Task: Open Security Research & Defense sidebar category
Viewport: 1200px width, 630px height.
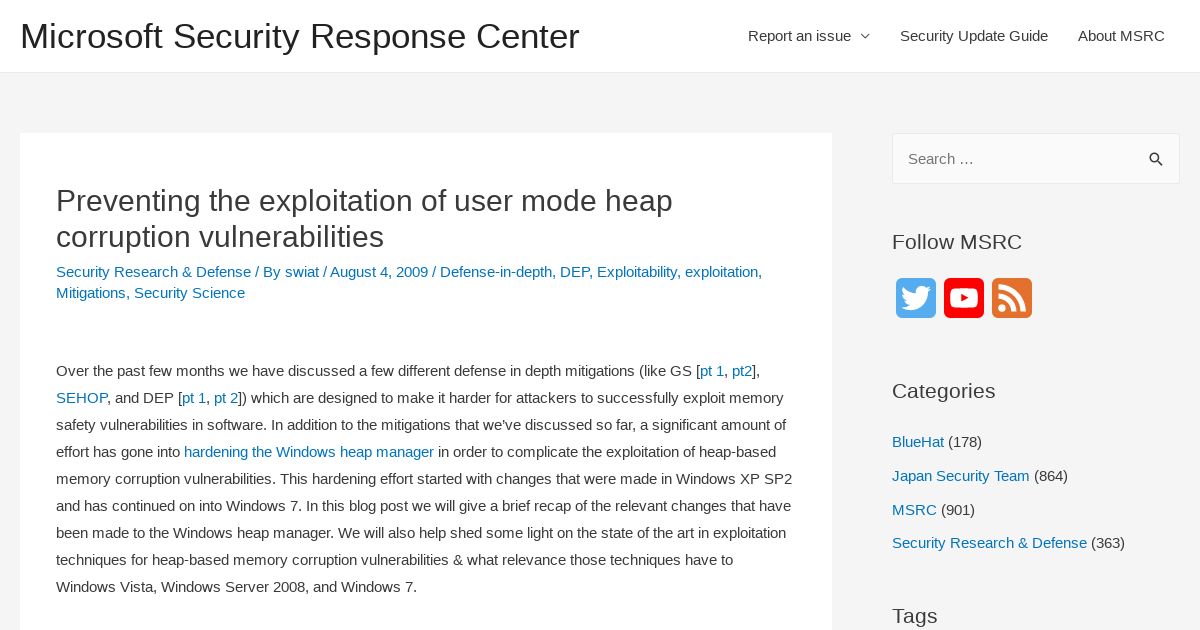Action: 989,543
